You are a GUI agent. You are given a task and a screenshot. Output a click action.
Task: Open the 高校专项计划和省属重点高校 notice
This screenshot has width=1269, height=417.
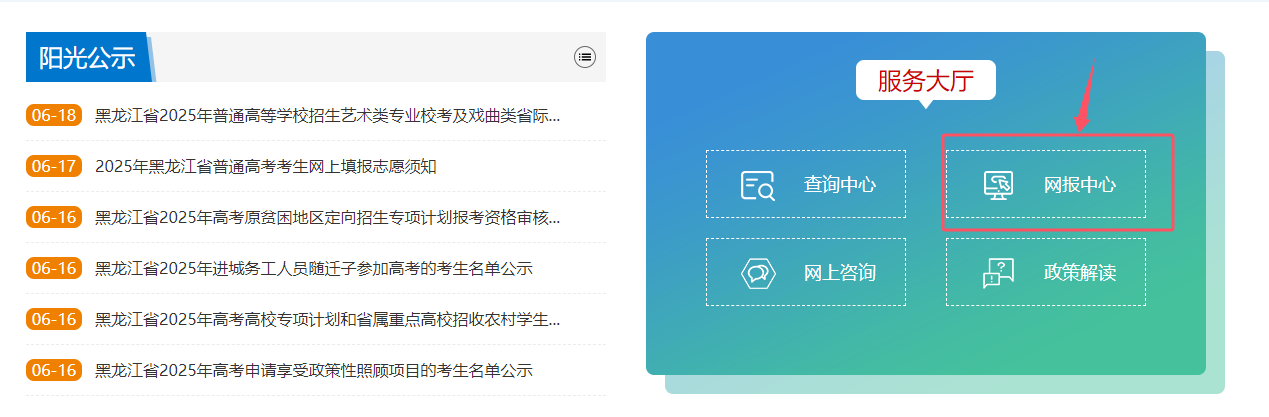[327, 319]
